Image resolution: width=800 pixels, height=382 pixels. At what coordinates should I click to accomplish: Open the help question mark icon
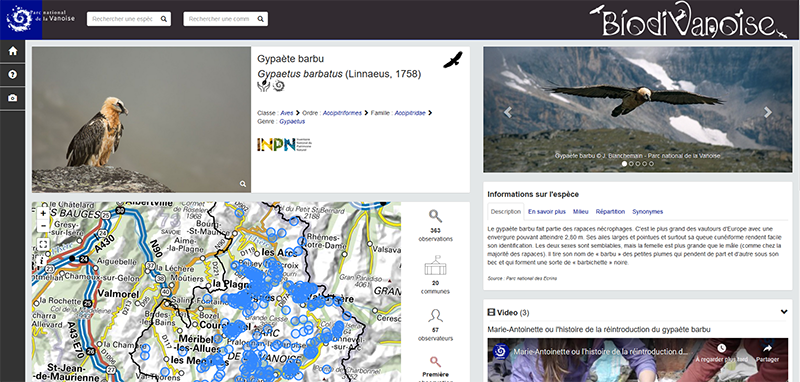pyautogui.click(x=13, y=74)
